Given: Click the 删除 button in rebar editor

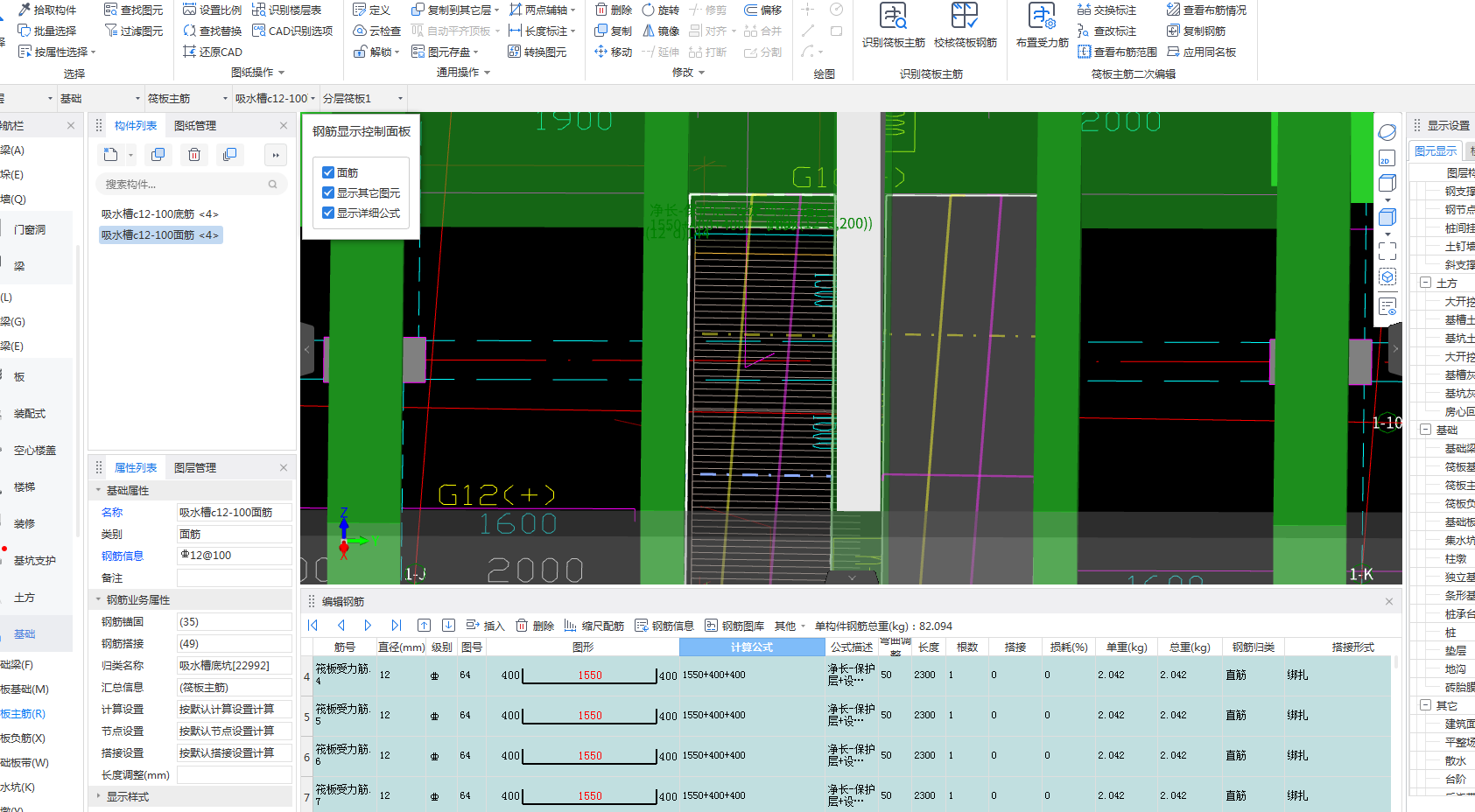Looking at the screenshot, I should (x=535, y=626).
